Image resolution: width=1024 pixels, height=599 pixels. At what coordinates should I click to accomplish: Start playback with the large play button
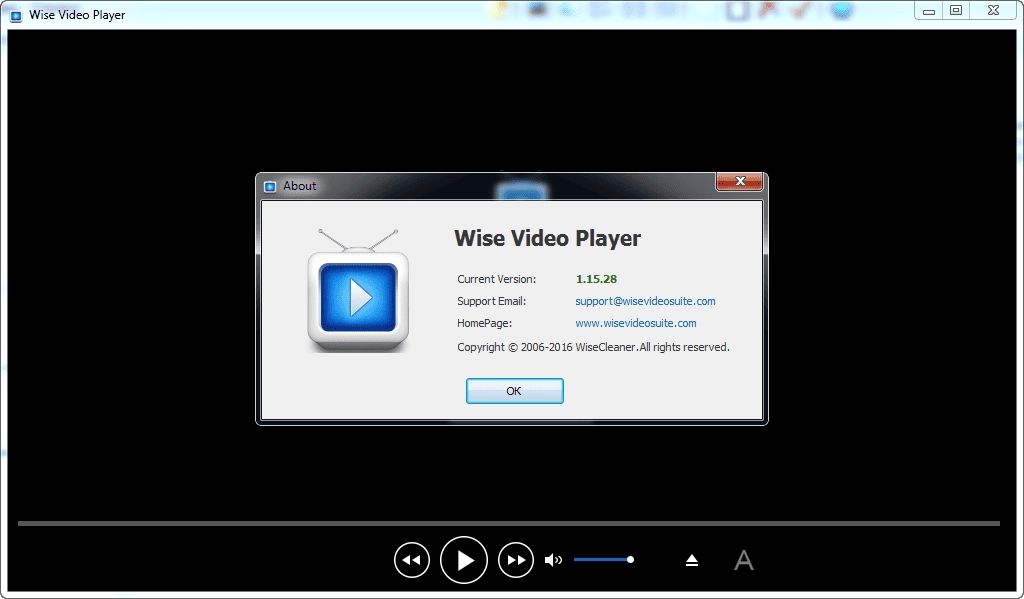464,560
